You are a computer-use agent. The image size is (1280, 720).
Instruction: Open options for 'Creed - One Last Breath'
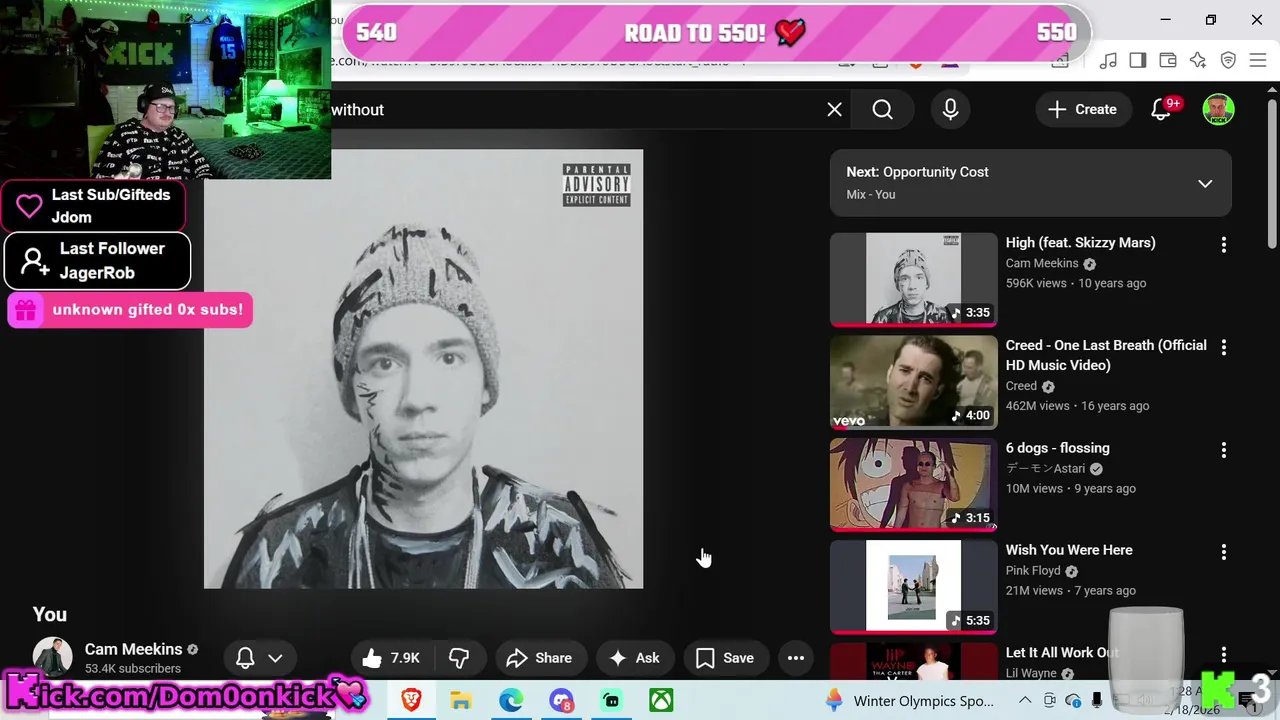coord(1223,347)
